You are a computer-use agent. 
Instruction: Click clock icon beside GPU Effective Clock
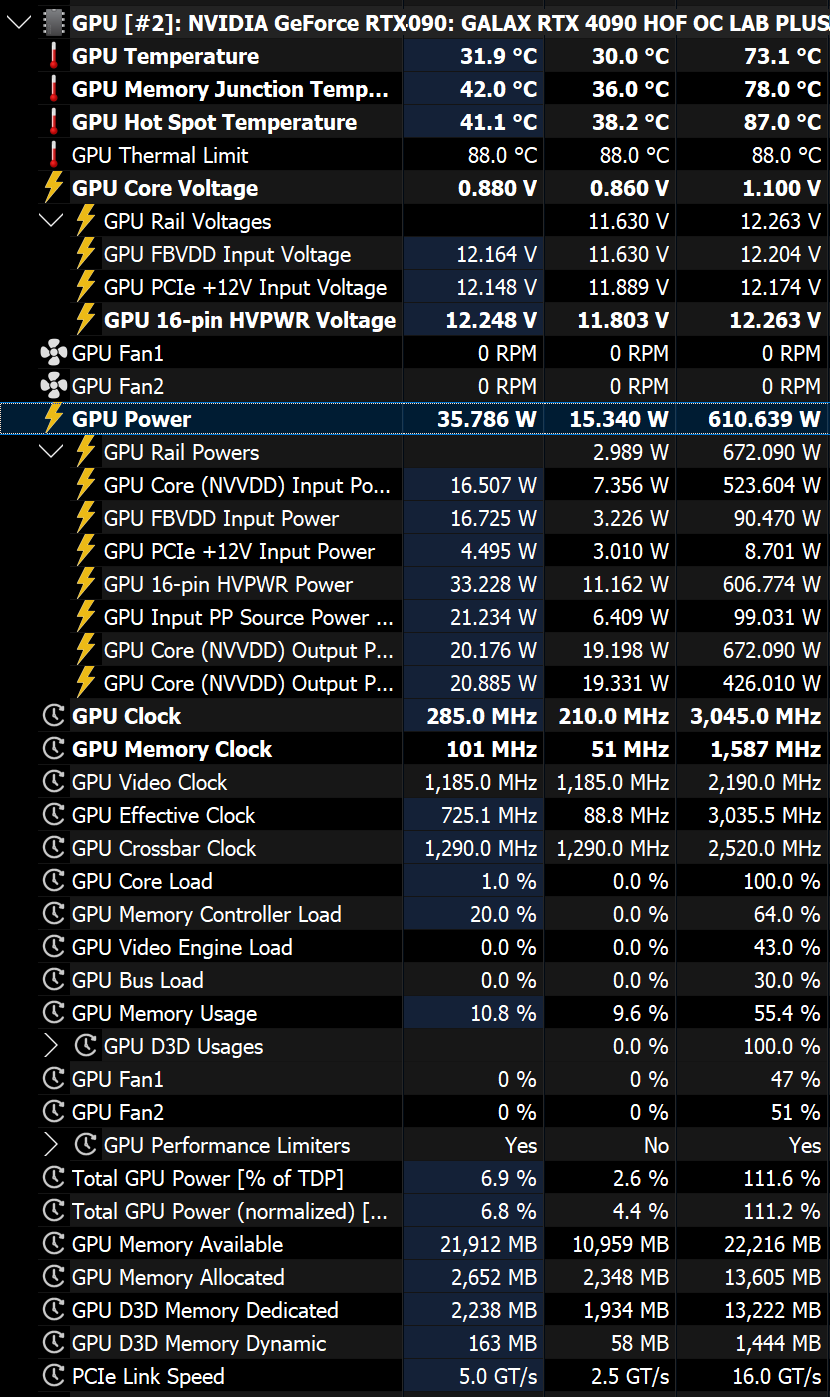click(x=53, y=815)
